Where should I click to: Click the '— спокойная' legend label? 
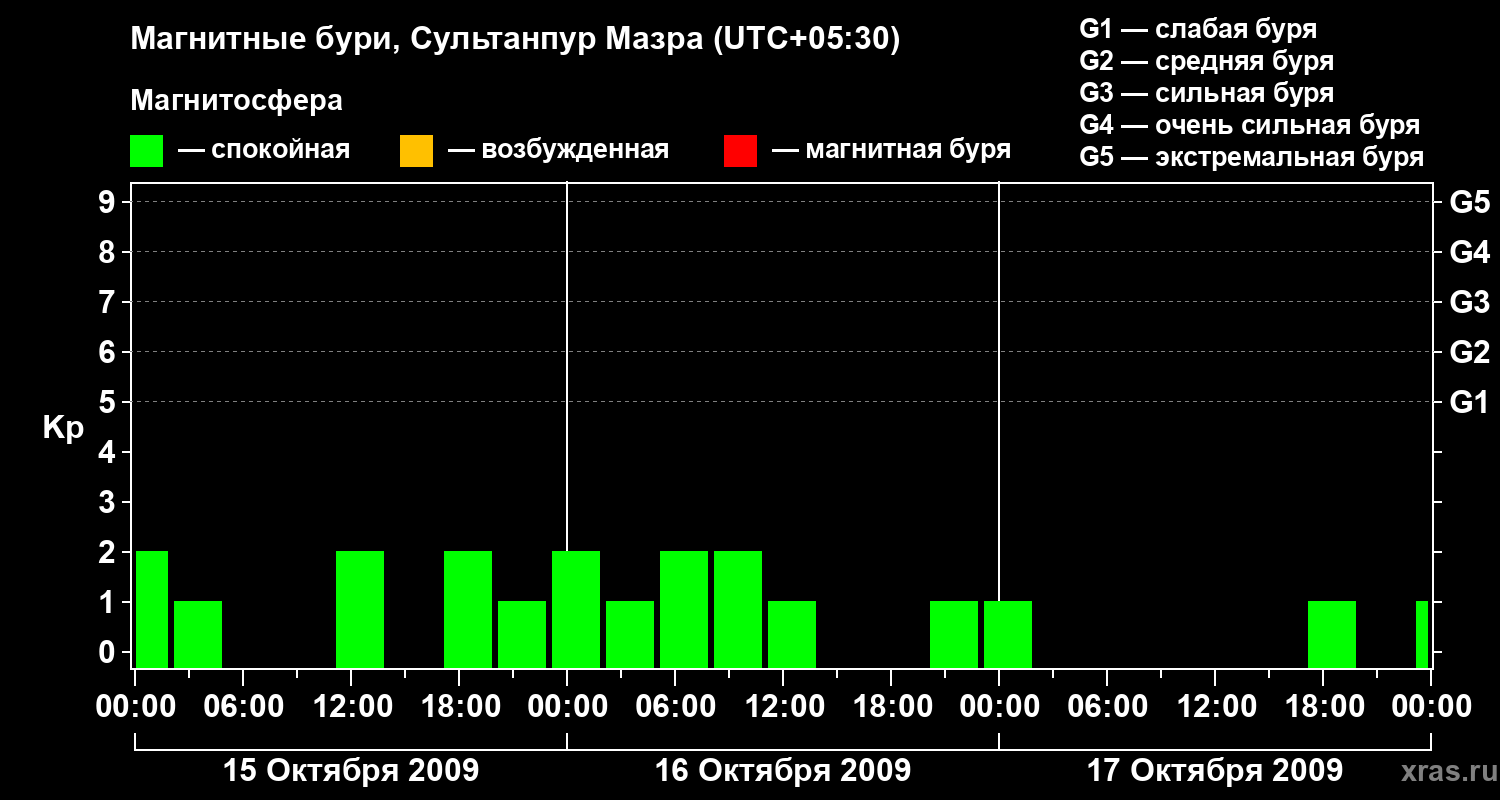click(x=264, y=151)
